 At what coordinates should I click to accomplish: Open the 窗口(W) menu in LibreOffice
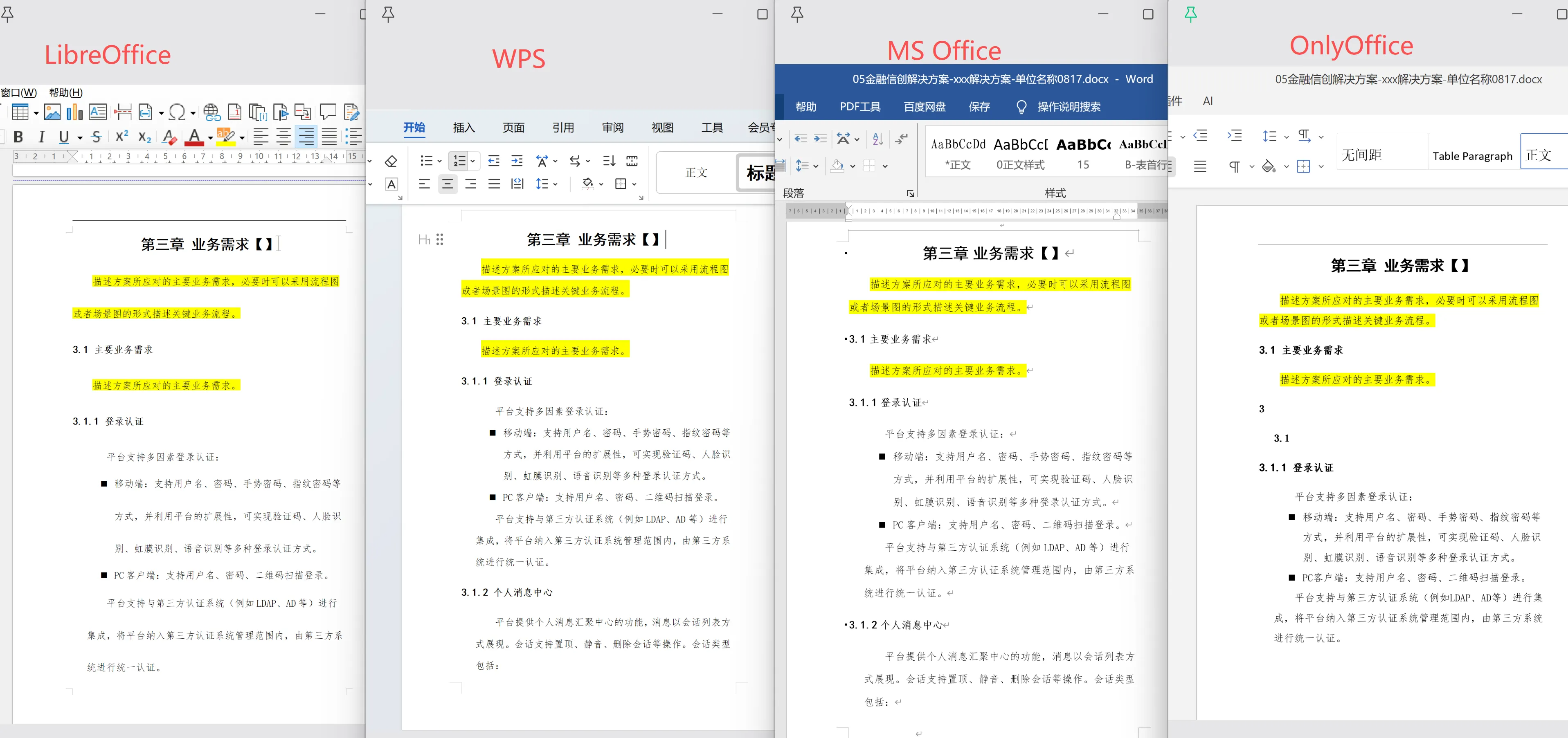pos(19,92)
